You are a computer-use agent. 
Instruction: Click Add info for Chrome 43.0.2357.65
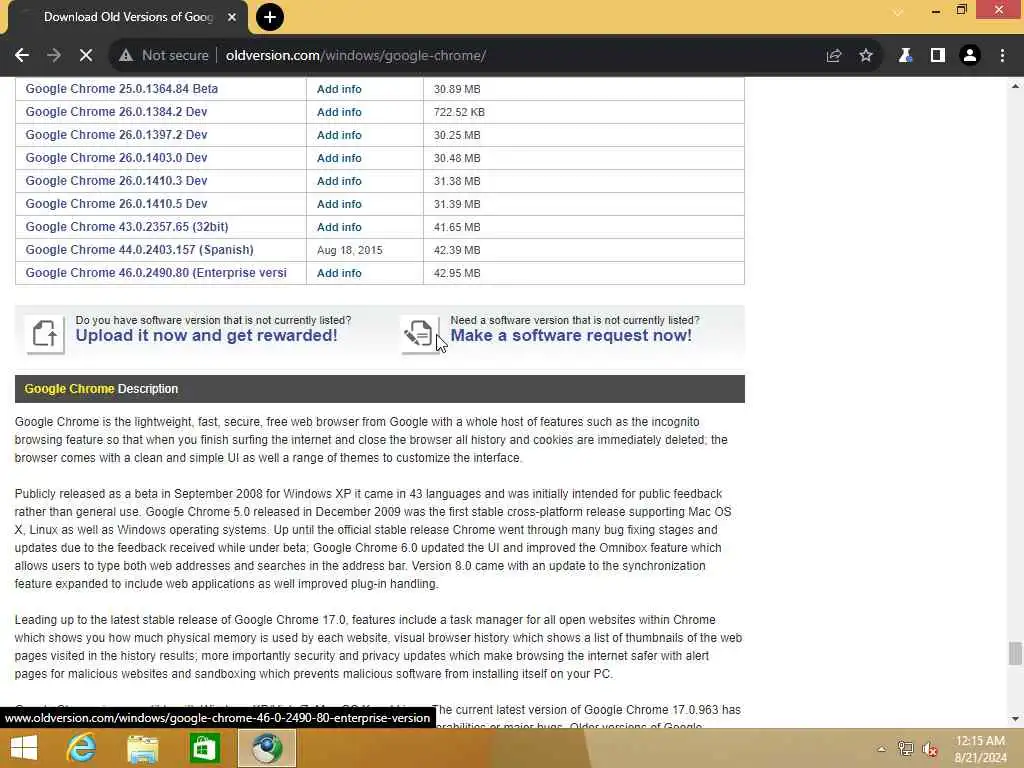[339, 227]
